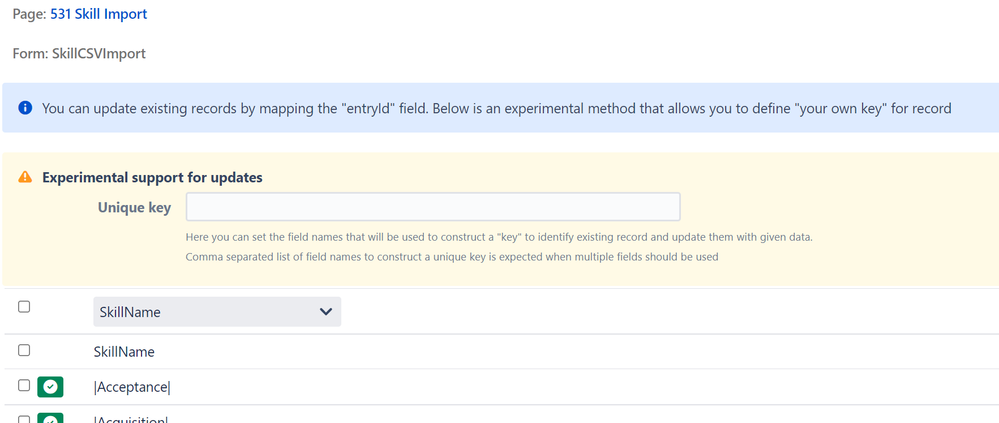999x423 pixels.
Task: Click the Unique key label
Action: click(x=134, y=208)
